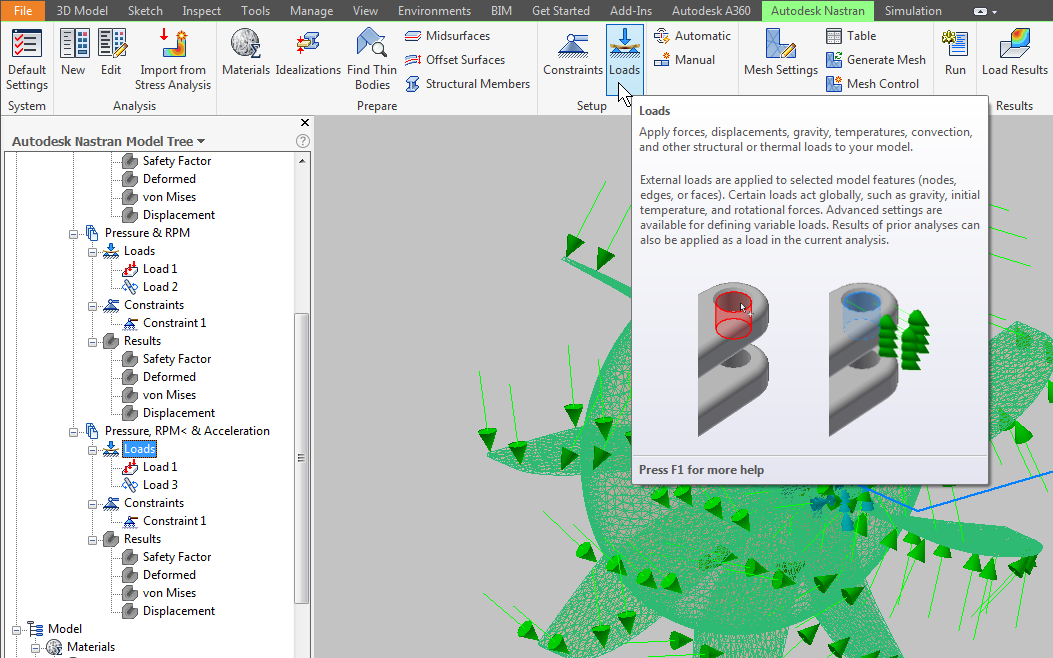Click the Autodesk Nastran tab
Screen dimensions: 1053x658
[x=817, y=11]
